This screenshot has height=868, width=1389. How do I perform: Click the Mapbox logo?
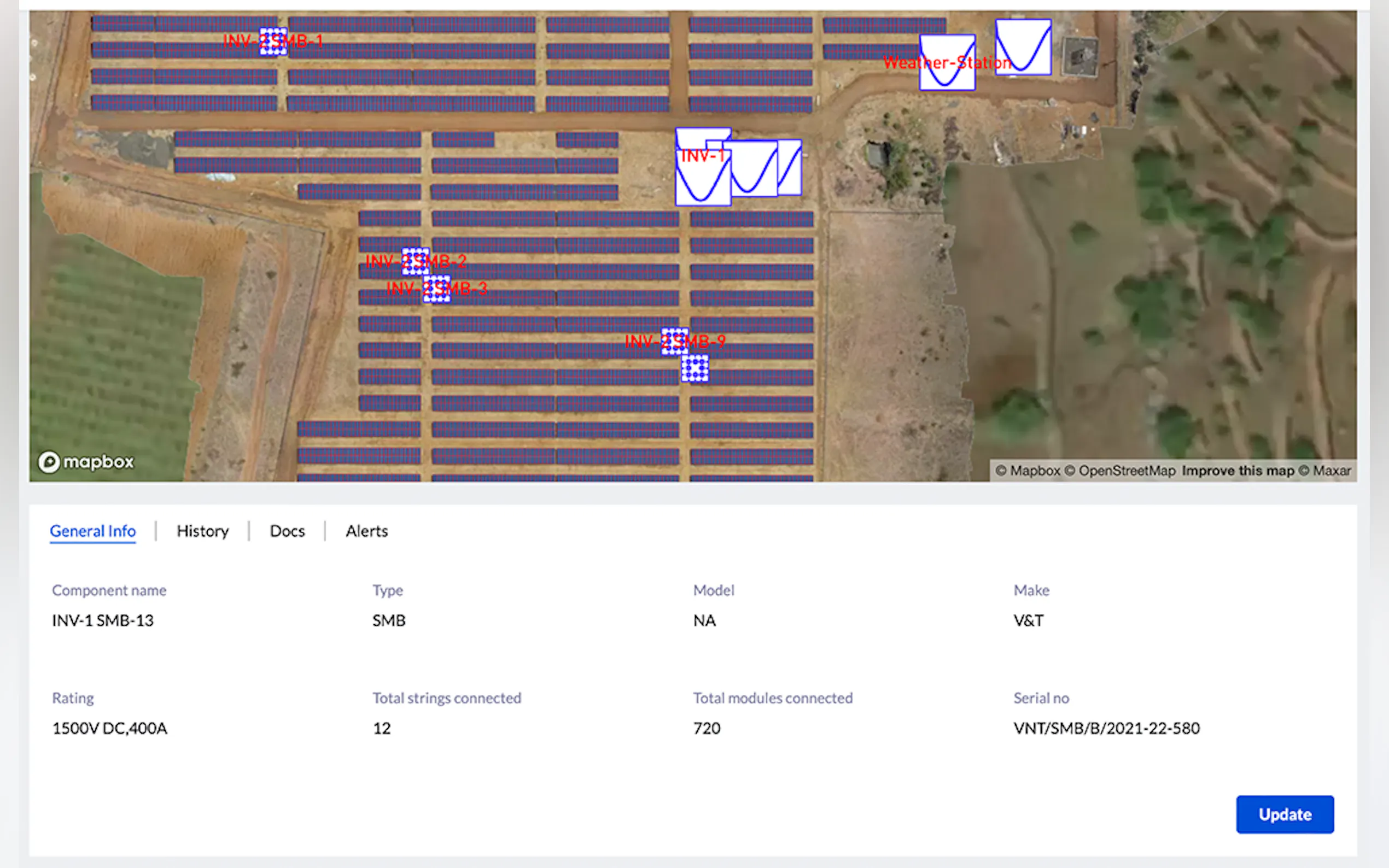tap(86, 461)
